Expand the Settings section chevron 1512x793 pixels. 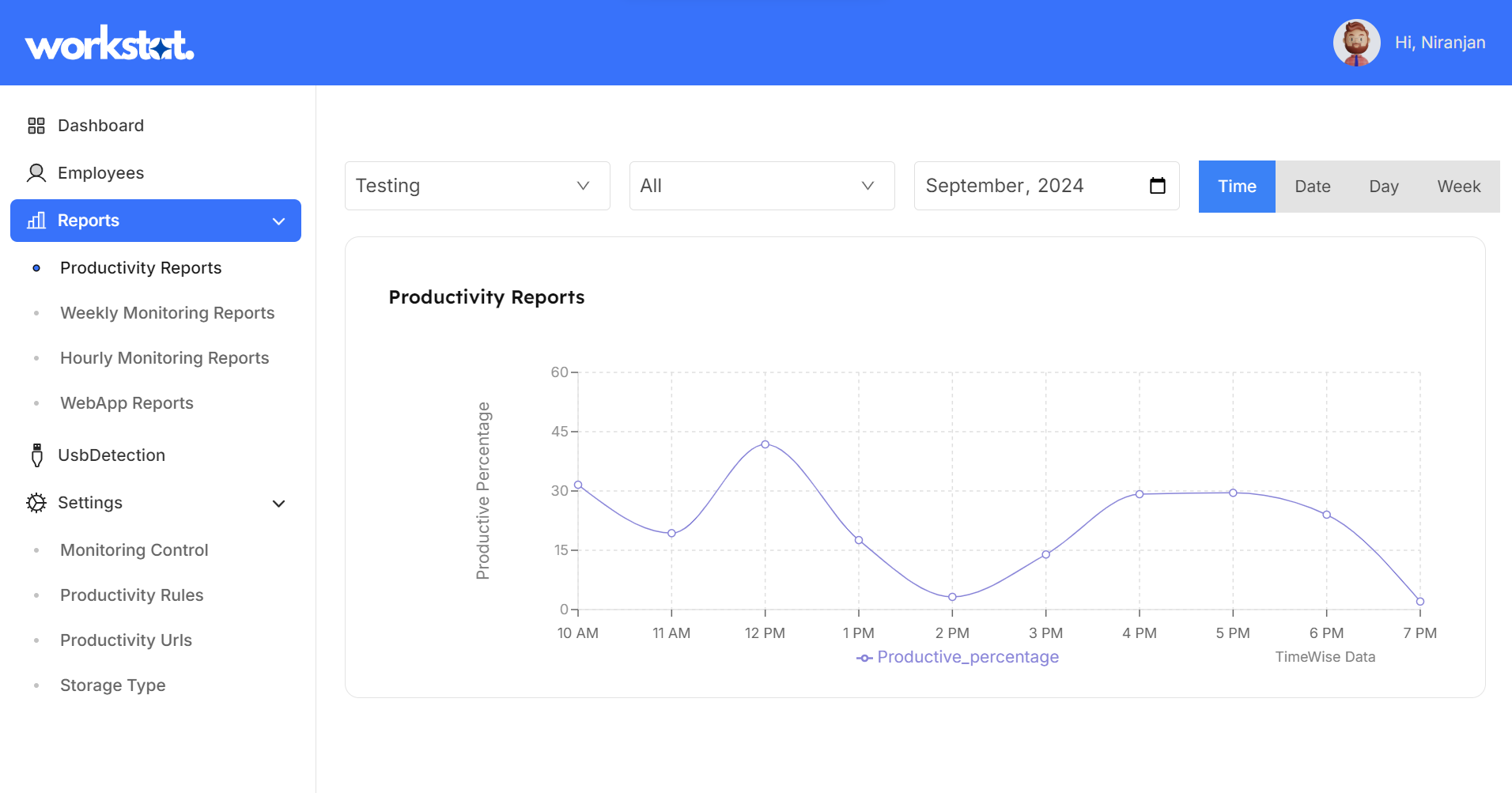pyautogui.click(x=278, y=503)
